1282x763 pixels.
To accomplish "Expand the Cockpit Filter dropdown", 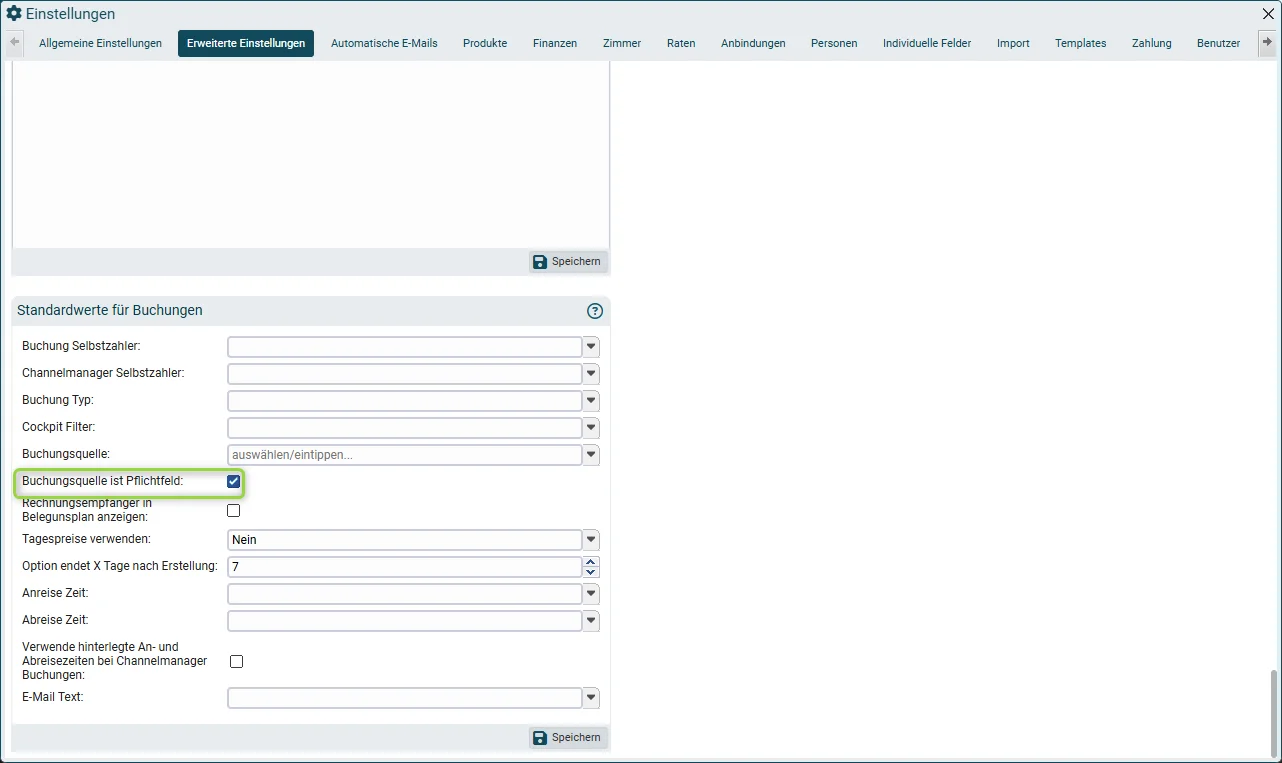I will [591, 428].
